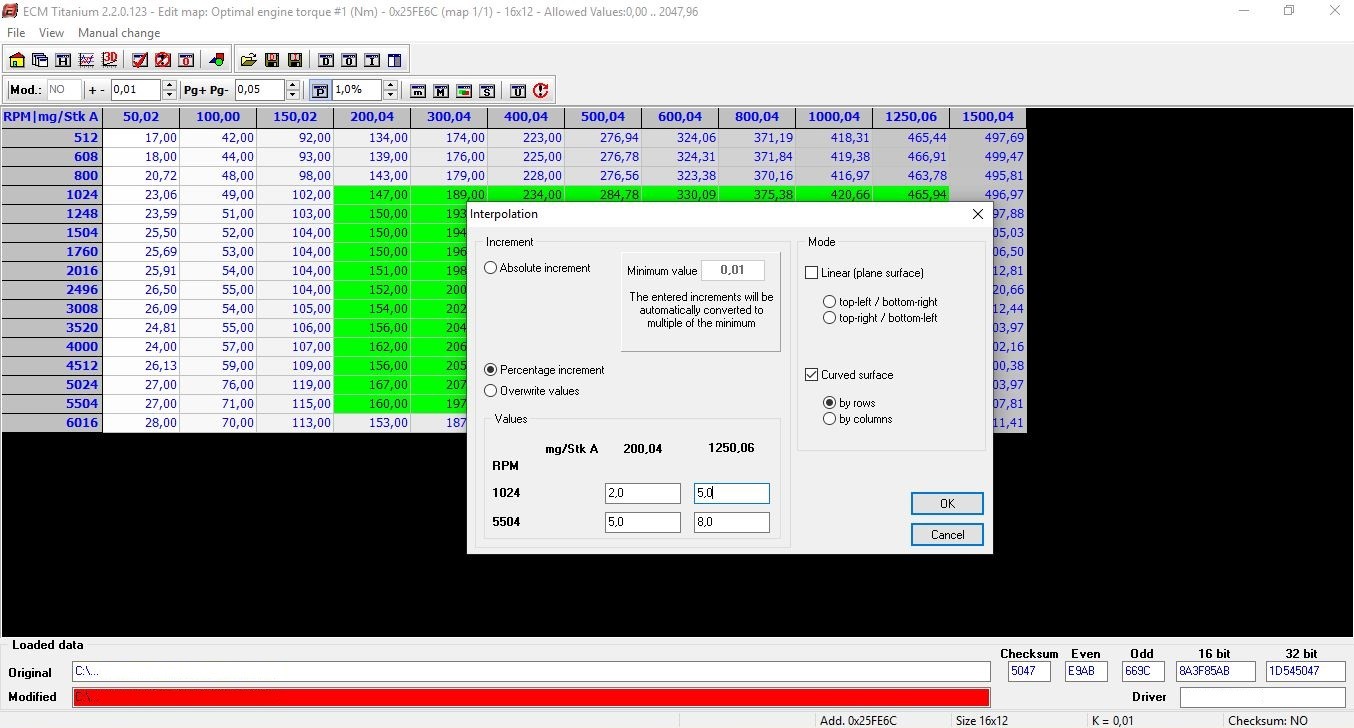This screenshot has height=728, width=1354.
Task: Select the 2D graph view icon
Action: (87, 60)
